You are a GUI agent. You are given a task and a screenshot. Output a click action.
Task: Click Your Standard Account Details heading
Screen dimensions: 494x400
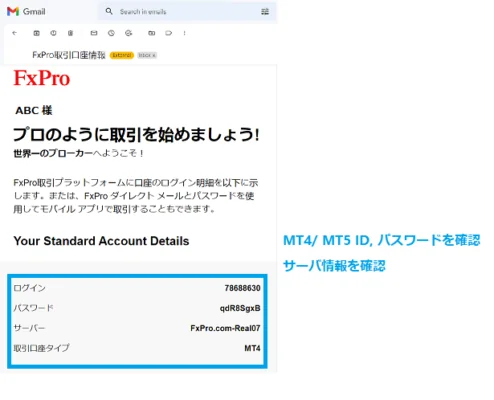tap(101, 241)
